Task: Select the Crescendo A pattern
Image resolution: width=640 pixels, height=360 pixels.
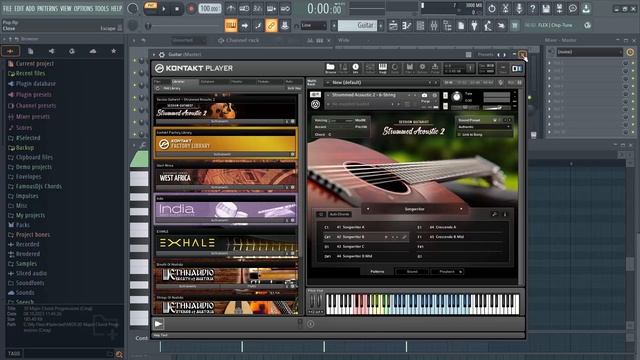Action: [x=459, y=227]
